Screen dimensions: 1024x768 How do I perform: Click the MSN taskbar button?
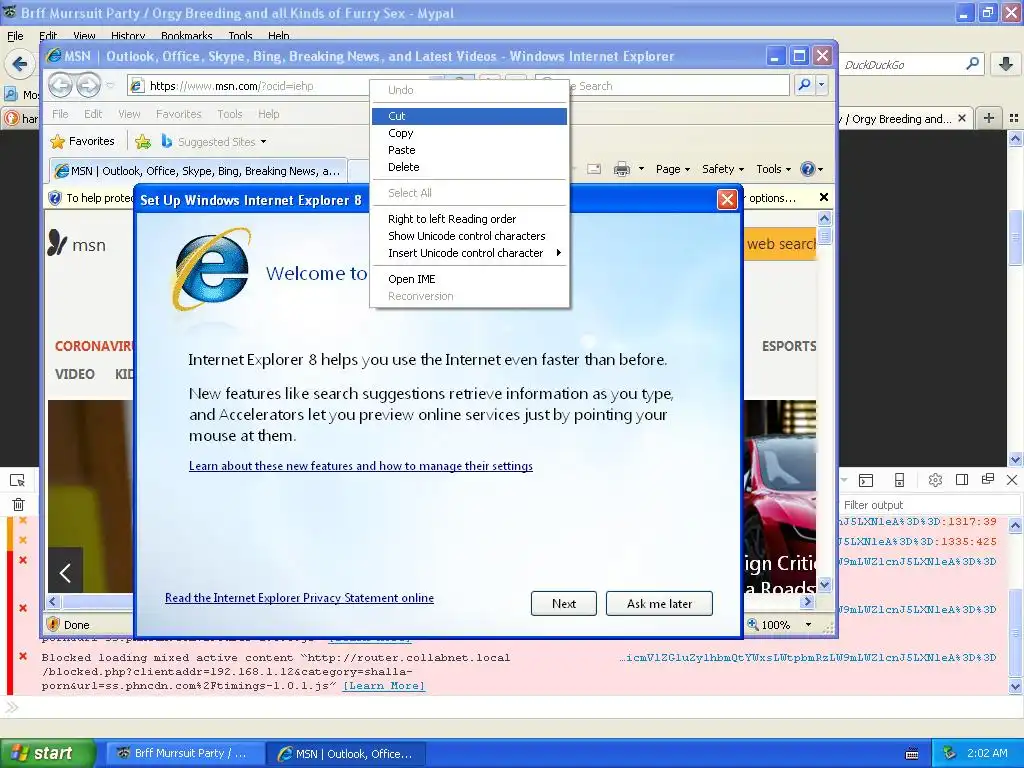(x=347, y=753)
